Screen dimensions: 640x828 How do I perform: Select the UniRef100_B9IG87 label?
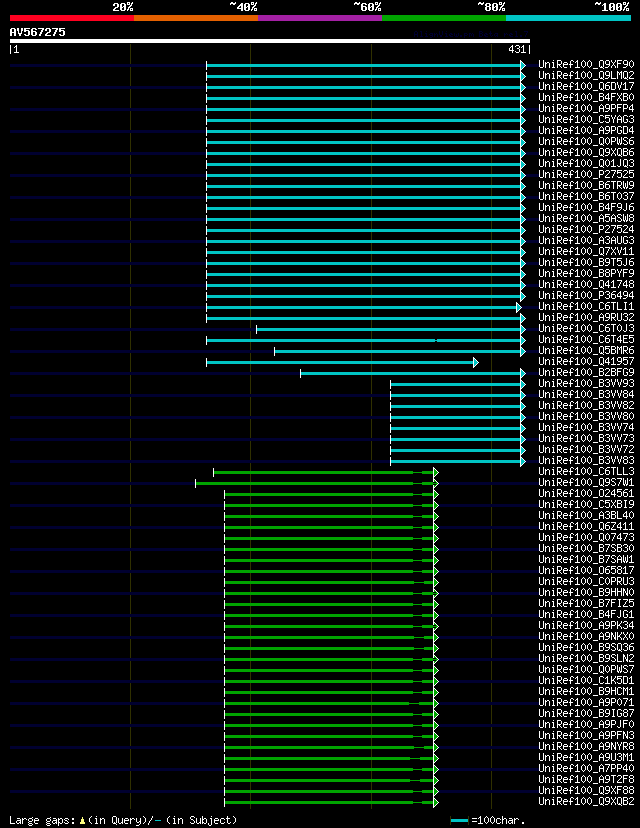pos(586,713)
